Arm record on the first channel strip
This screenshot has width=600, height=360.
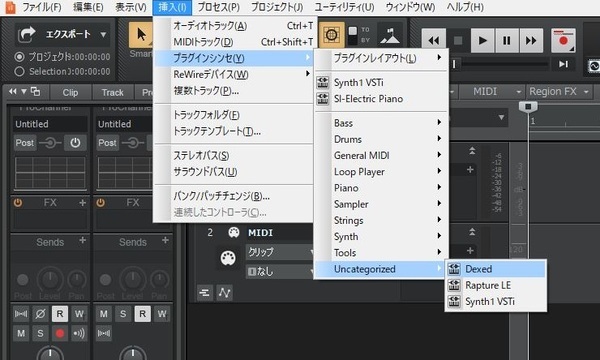[x=60, y=333]
